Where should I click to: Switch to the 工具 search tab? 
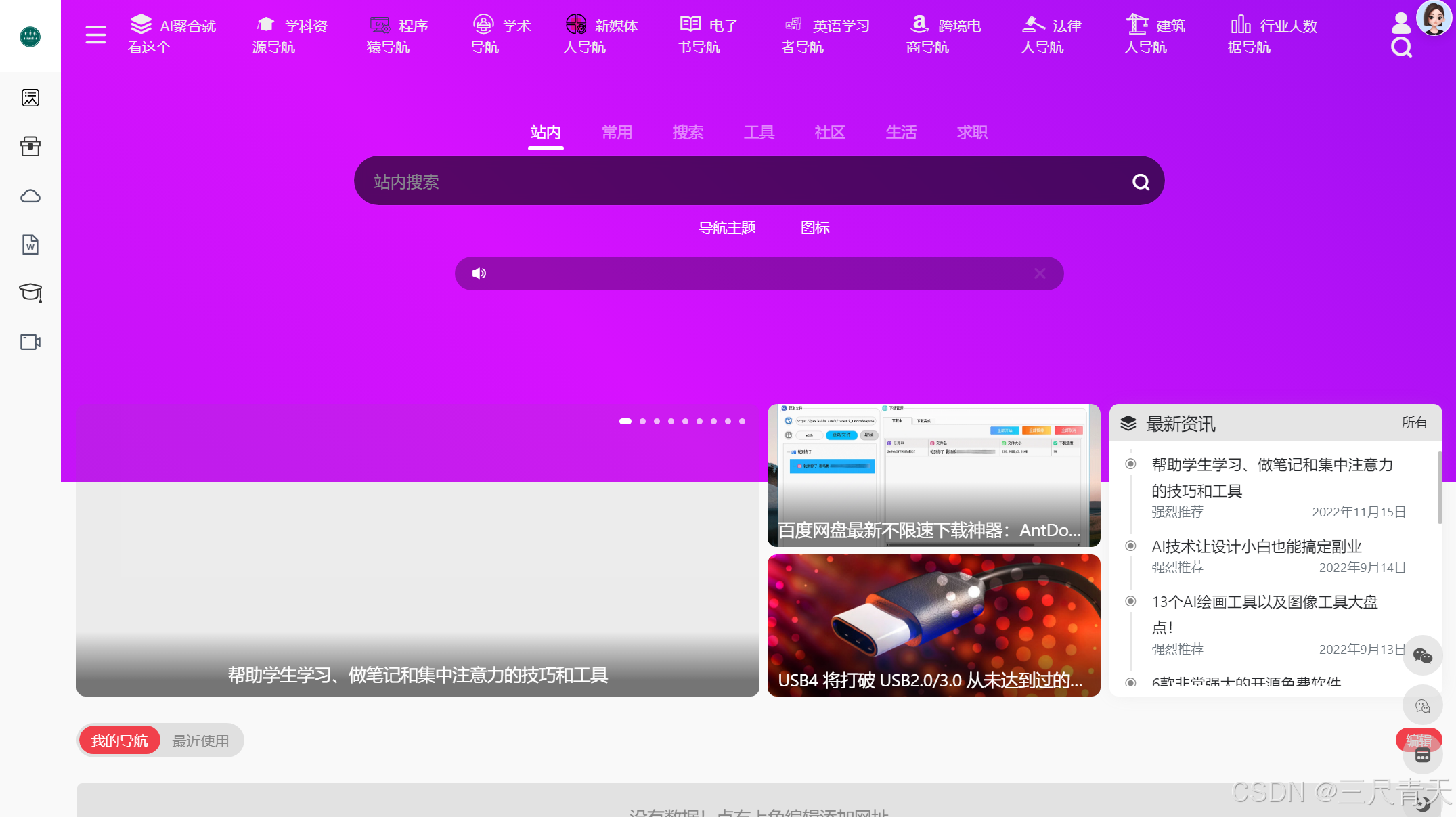(x=759, y=132)
